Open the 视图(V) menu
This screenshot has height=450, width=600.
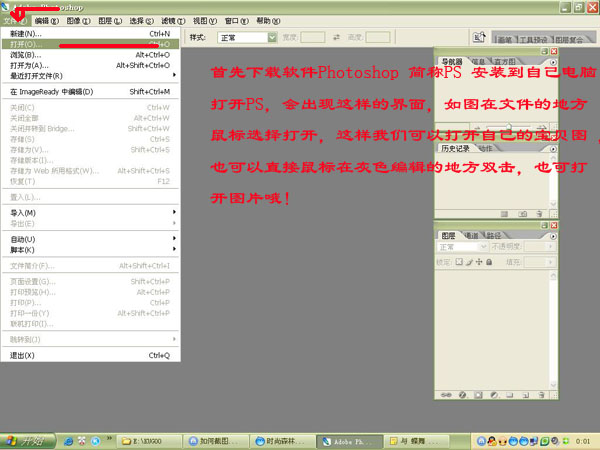point(205,21)
